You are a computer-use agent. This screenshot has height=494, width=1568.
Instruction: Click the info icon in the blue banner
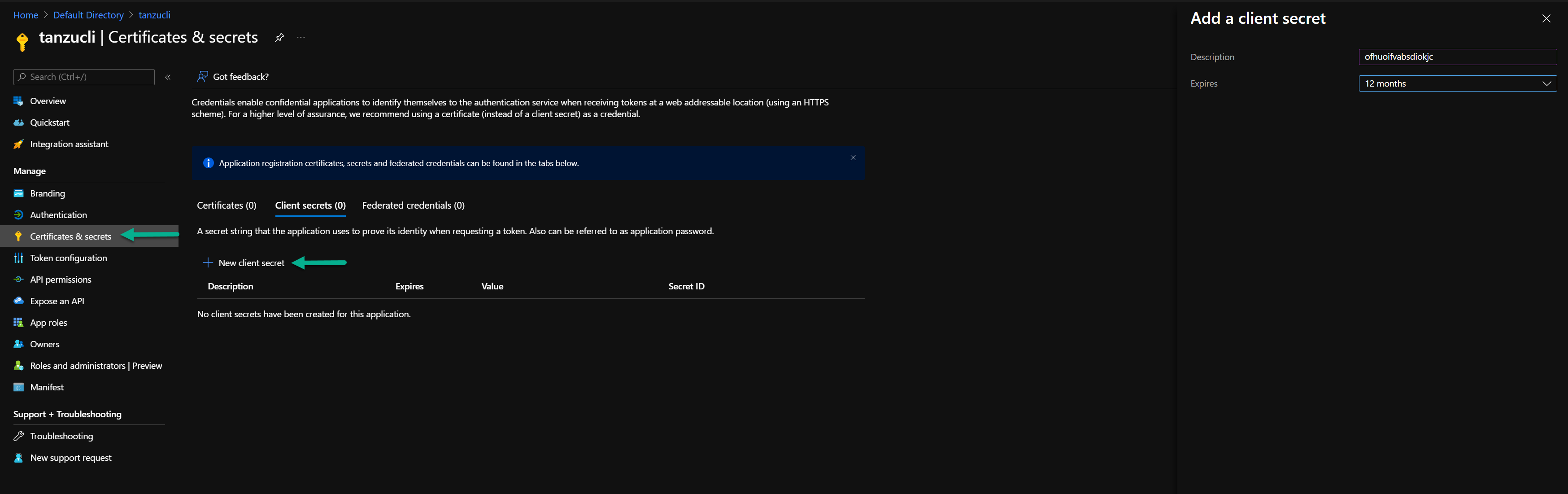[x=208, y=163]
